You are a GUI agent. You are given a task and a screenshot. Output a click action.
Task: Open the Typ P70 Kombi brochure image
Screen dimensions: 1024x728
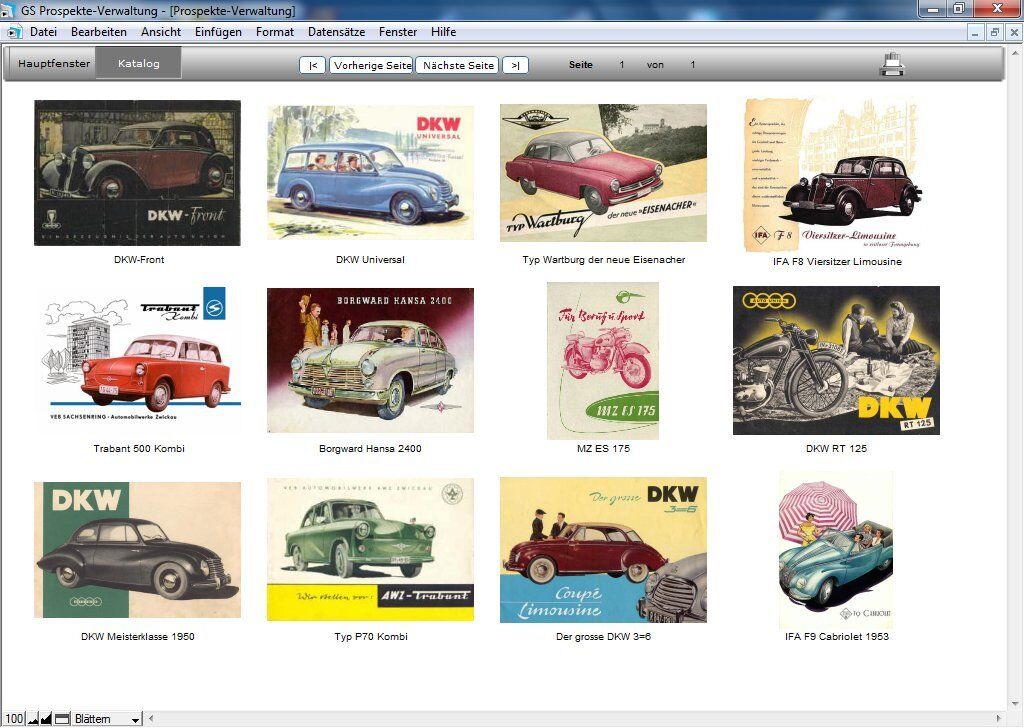coord(370,549)
